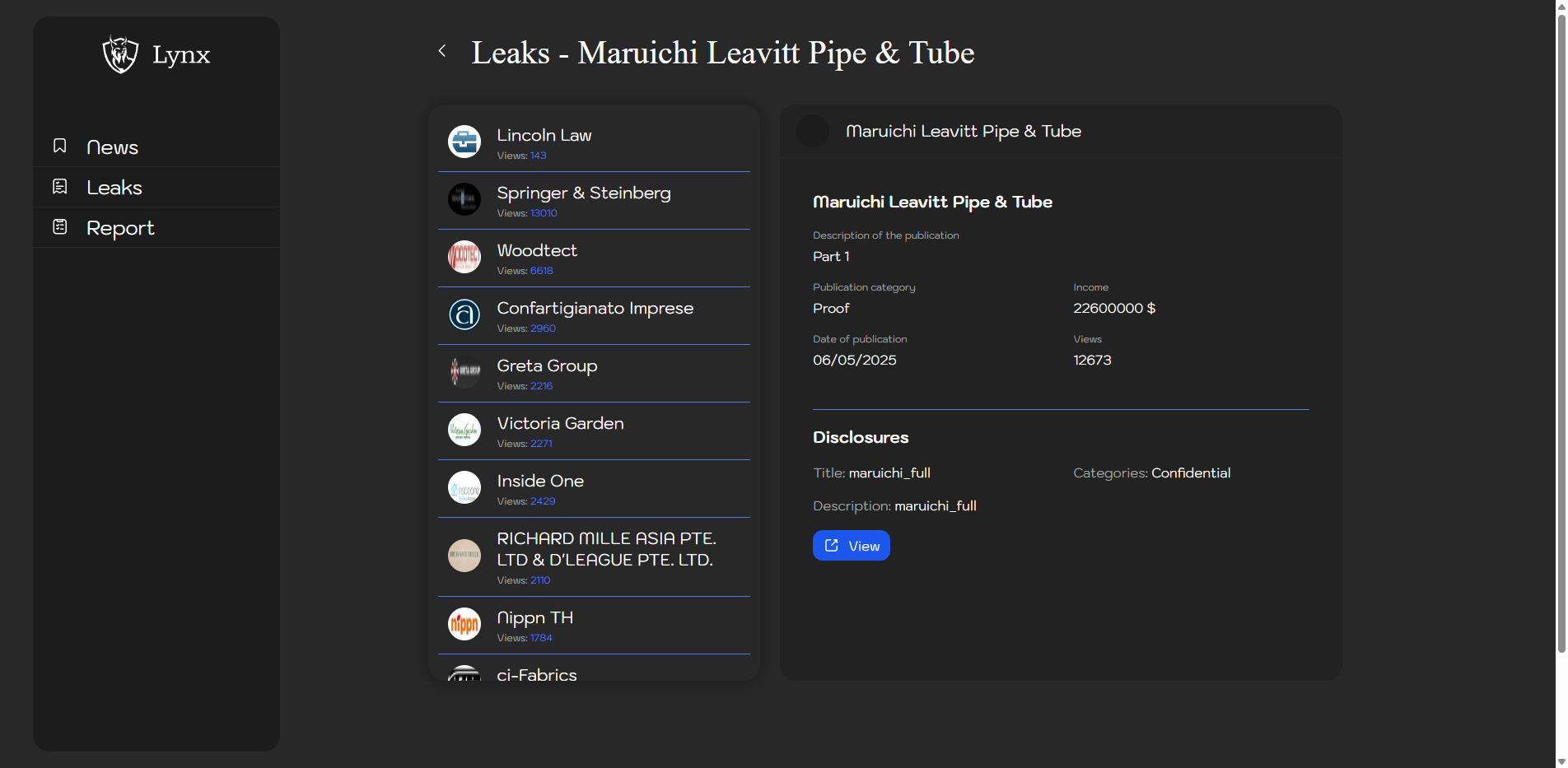
Task: Click the Lynx logo icon
Action: point(120,54)
